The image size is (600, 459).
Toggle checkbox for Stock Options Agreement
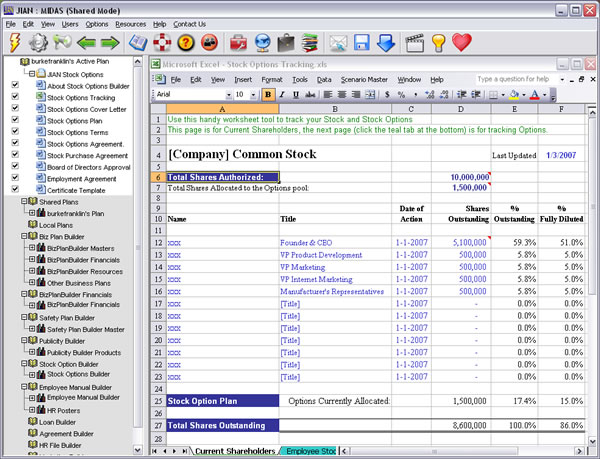click(15, 143)
